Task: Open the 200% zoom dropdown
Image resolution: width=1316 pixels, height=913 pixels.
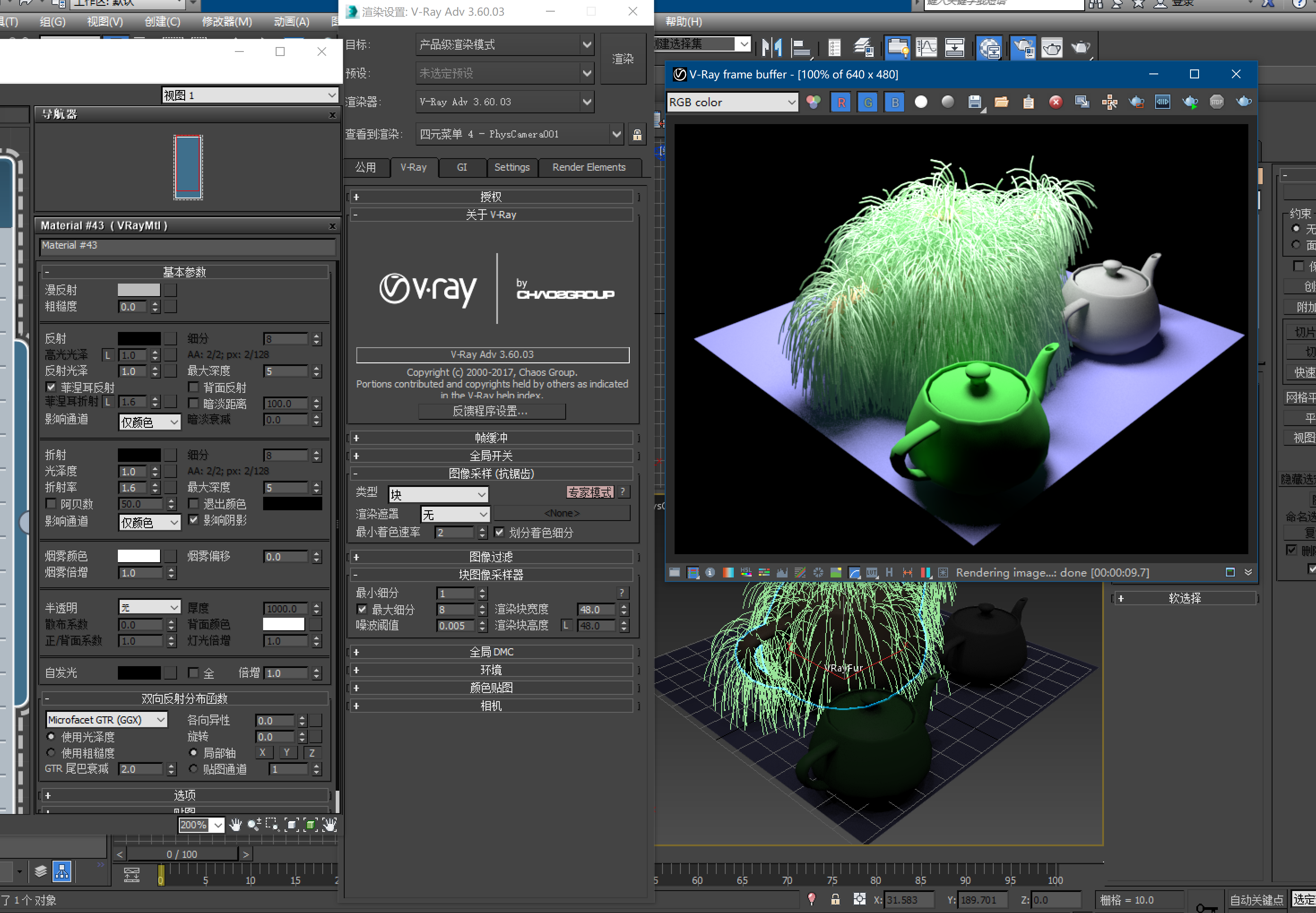Action: click(201, 825)
